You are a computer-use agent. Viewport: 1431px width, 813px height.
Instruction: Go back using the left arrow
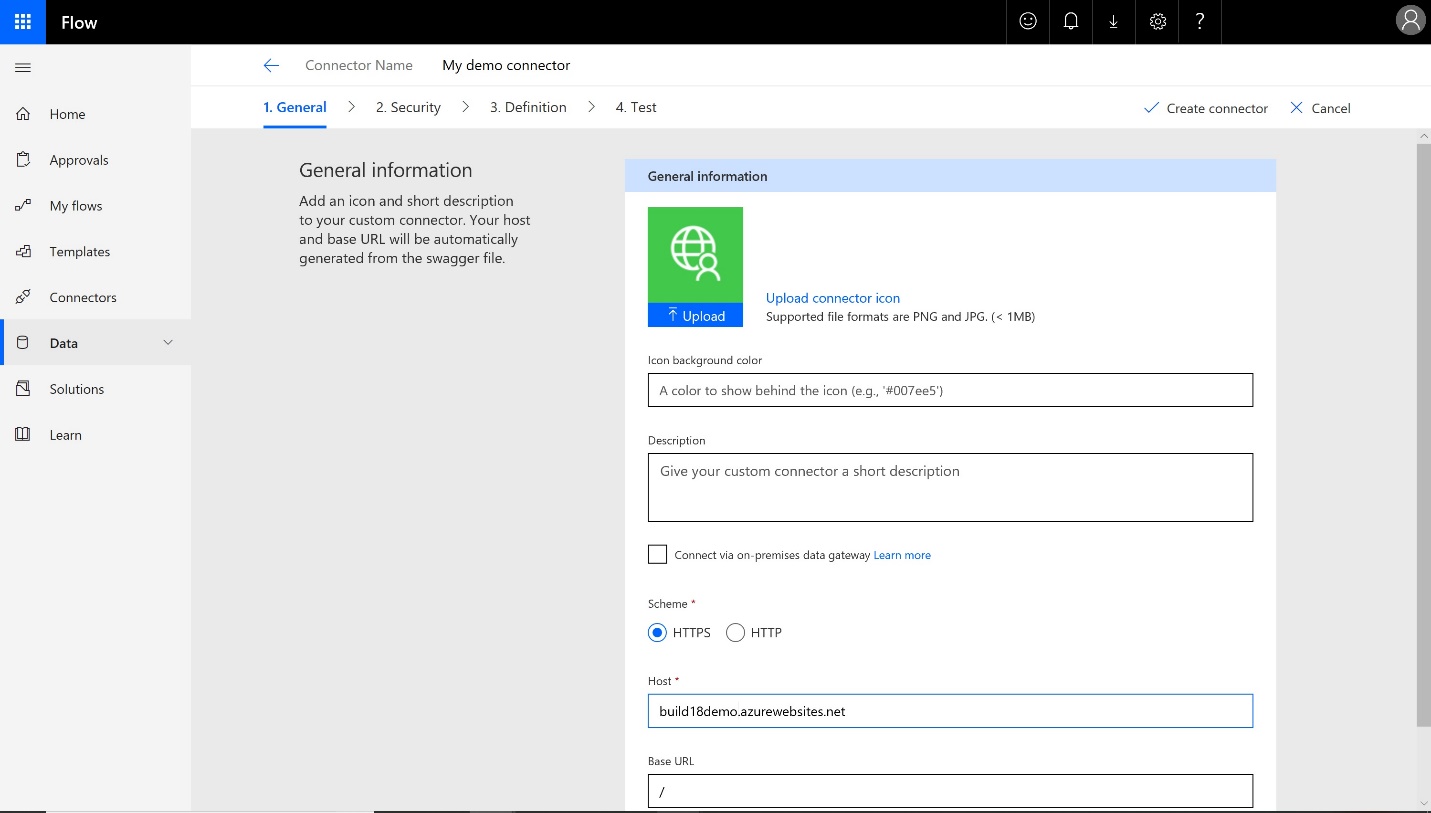[271, 66]
